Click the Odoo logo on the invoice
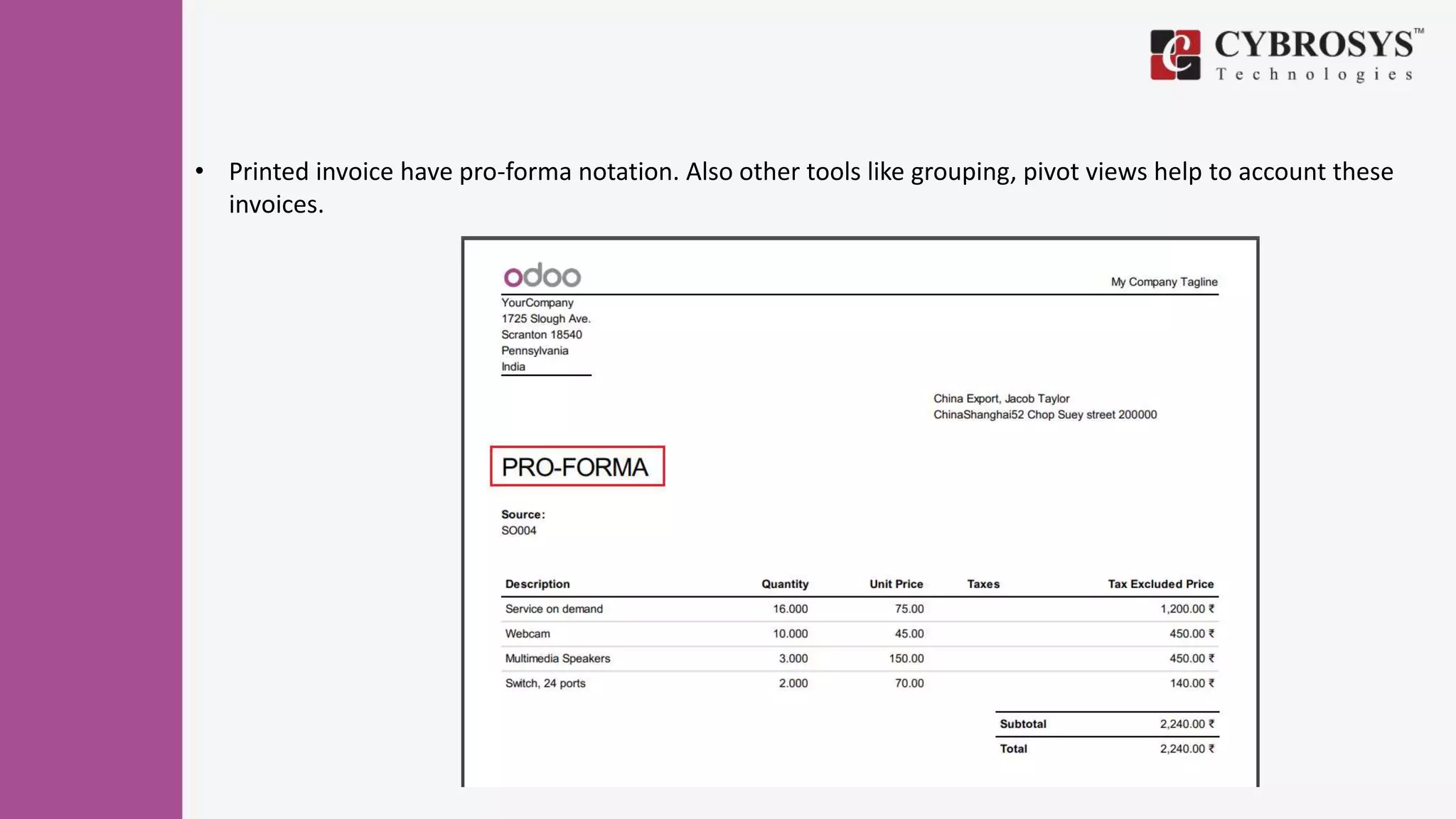1456x819 pixels. pyautogui.click(x=542, y=275)
